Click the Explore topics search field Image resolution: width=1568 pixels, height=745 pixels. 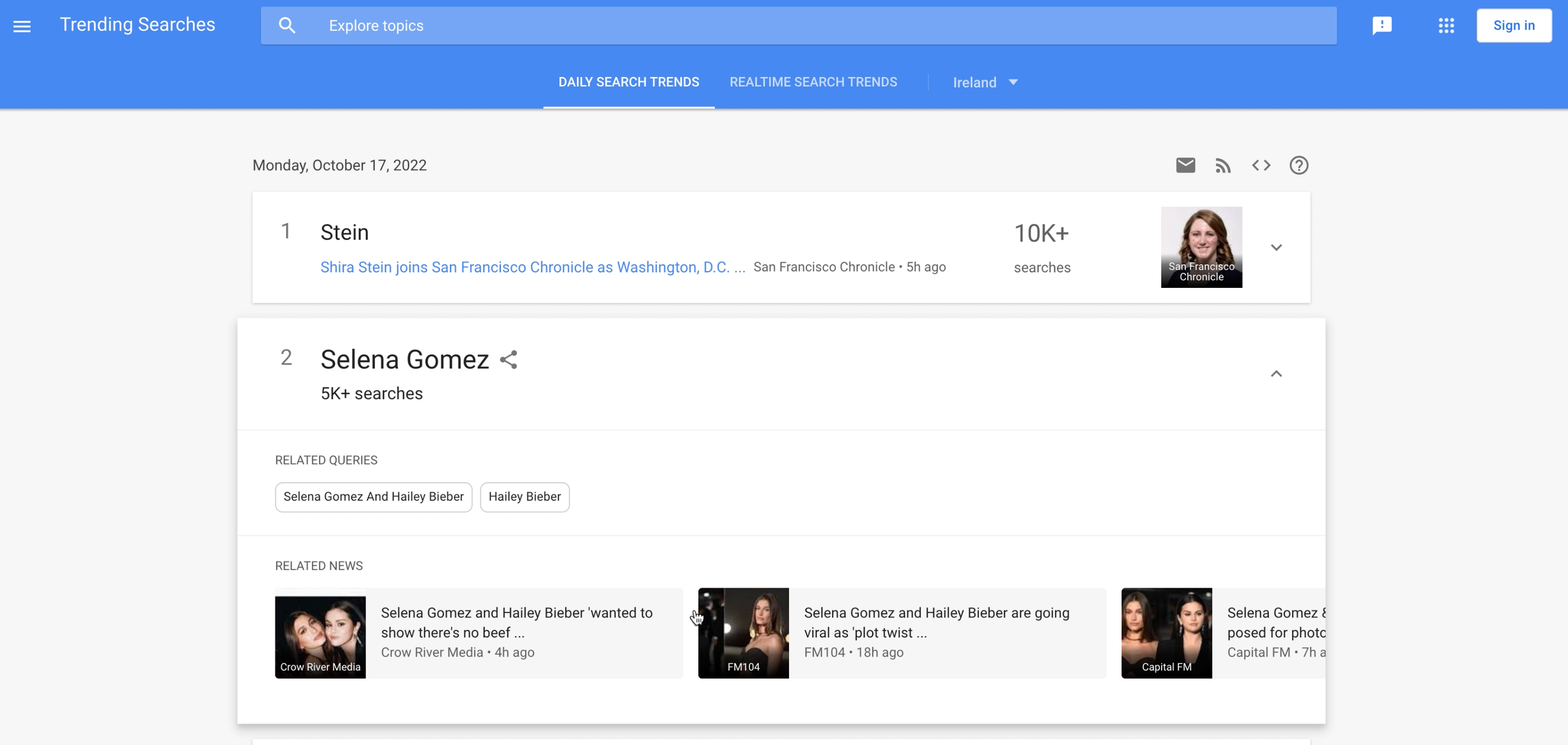798,26
